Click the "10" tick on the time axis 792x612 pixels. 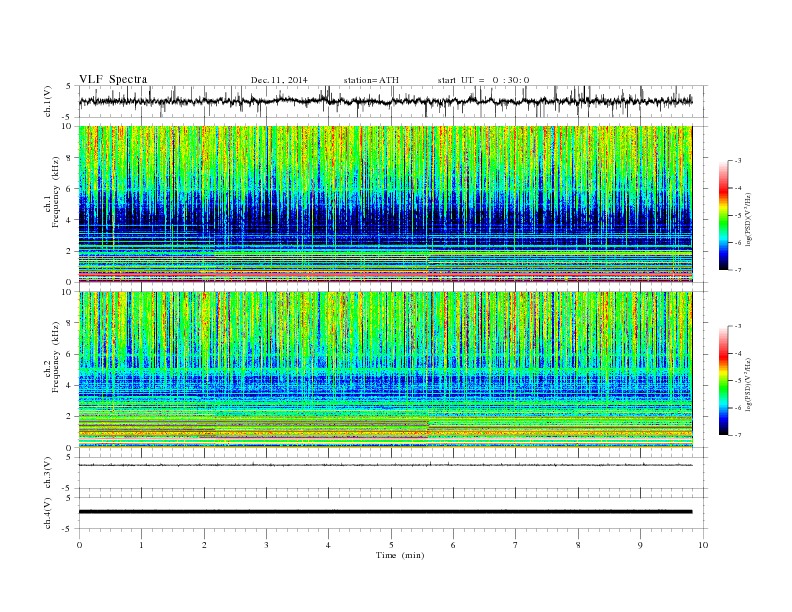click(703, 545)
